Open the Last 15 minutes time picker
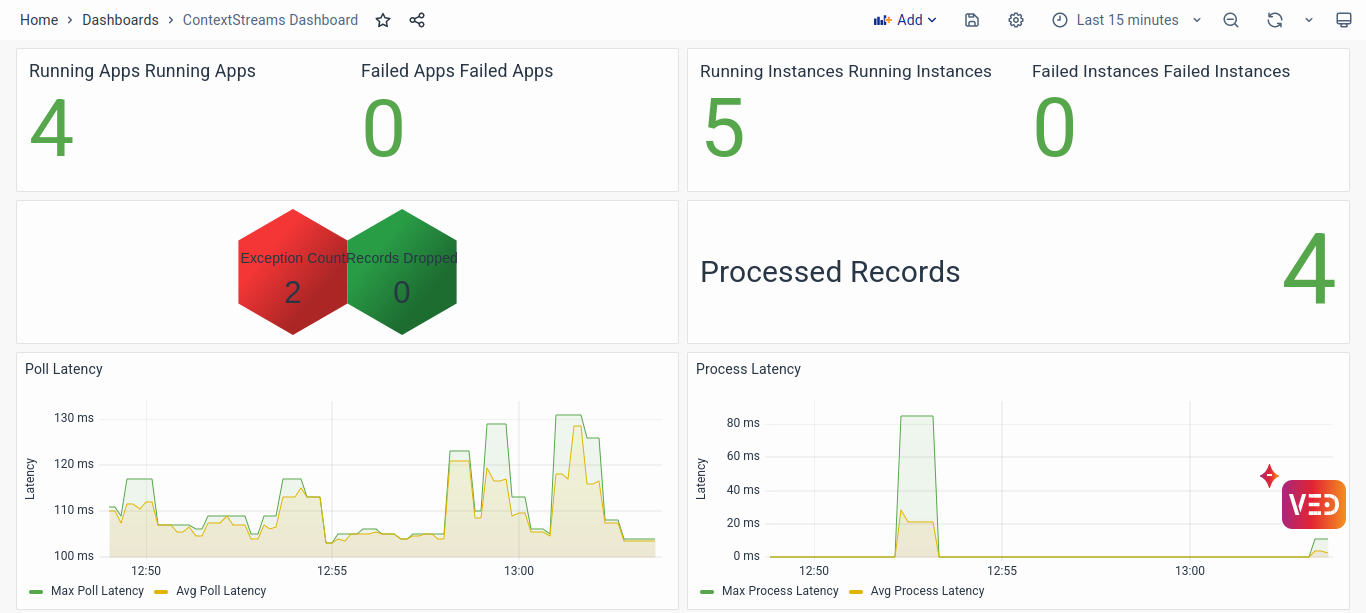 click(x=1126, y=20)
